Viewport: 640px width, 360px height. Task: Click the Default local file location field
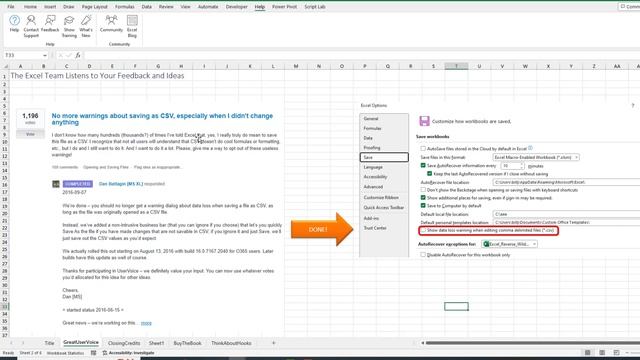(x=566, y=214)
